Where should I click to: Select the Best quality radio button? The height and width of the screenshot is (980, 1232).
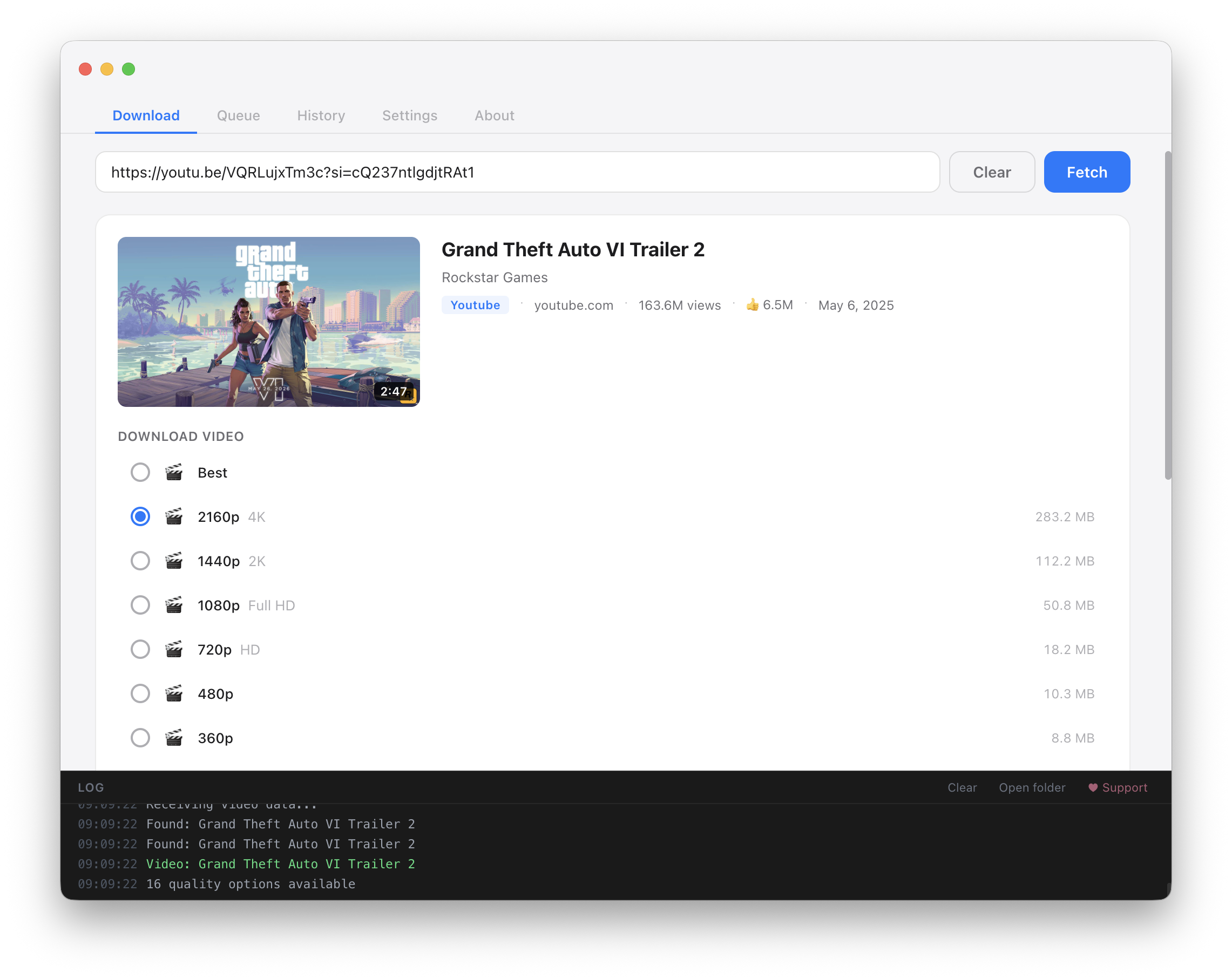140,472
